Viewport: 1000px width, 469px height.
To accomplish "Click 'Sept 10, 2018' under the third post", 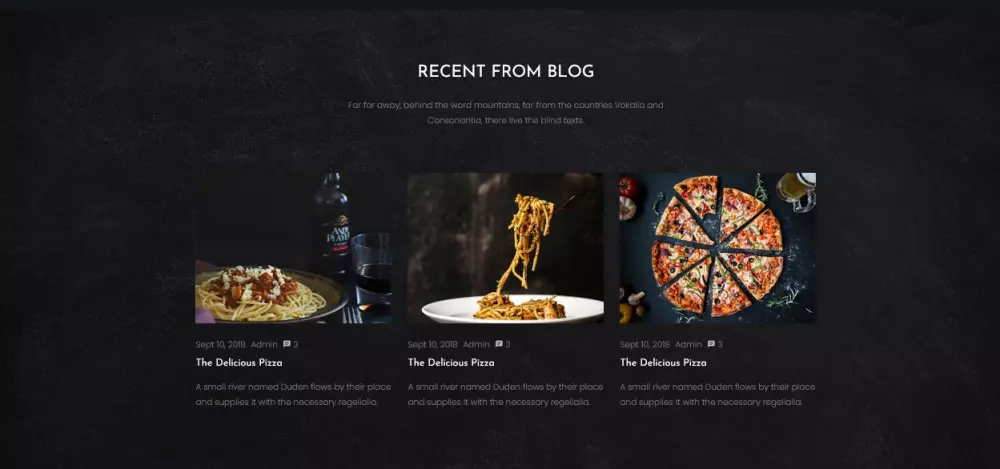I will coord(645,345).
